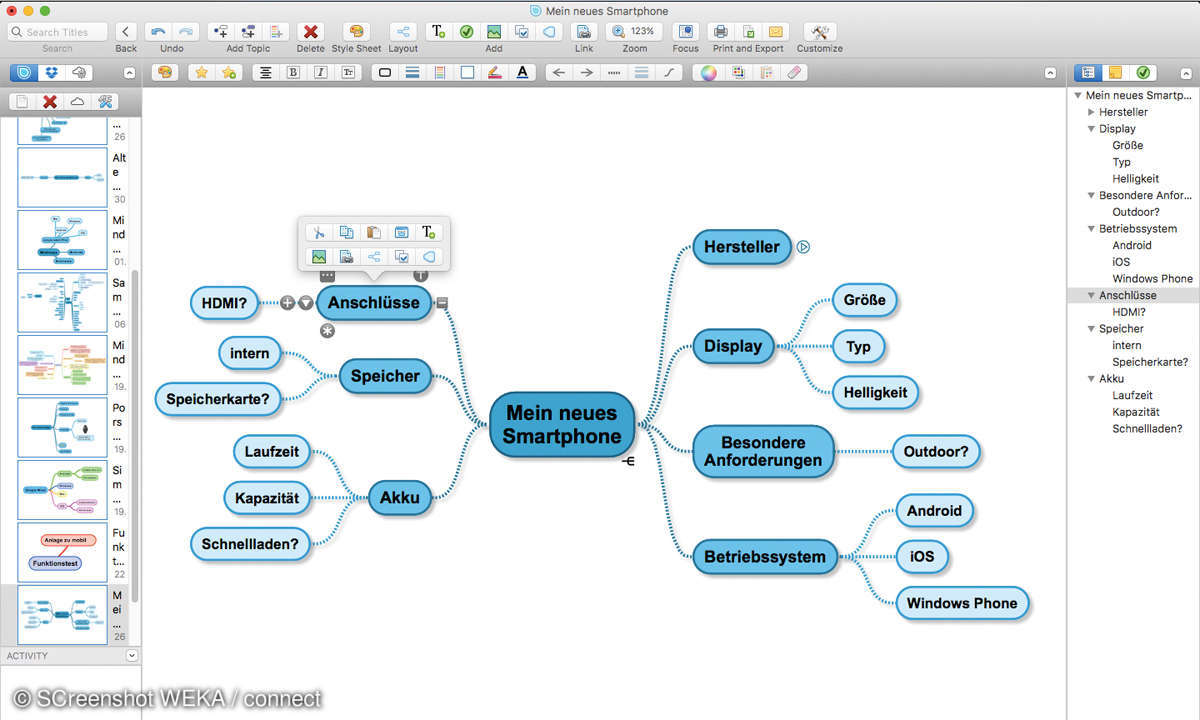Open the rainbow palette swatch in format bar
Screen dimensions: 1200x720
(x=738, y=72)
